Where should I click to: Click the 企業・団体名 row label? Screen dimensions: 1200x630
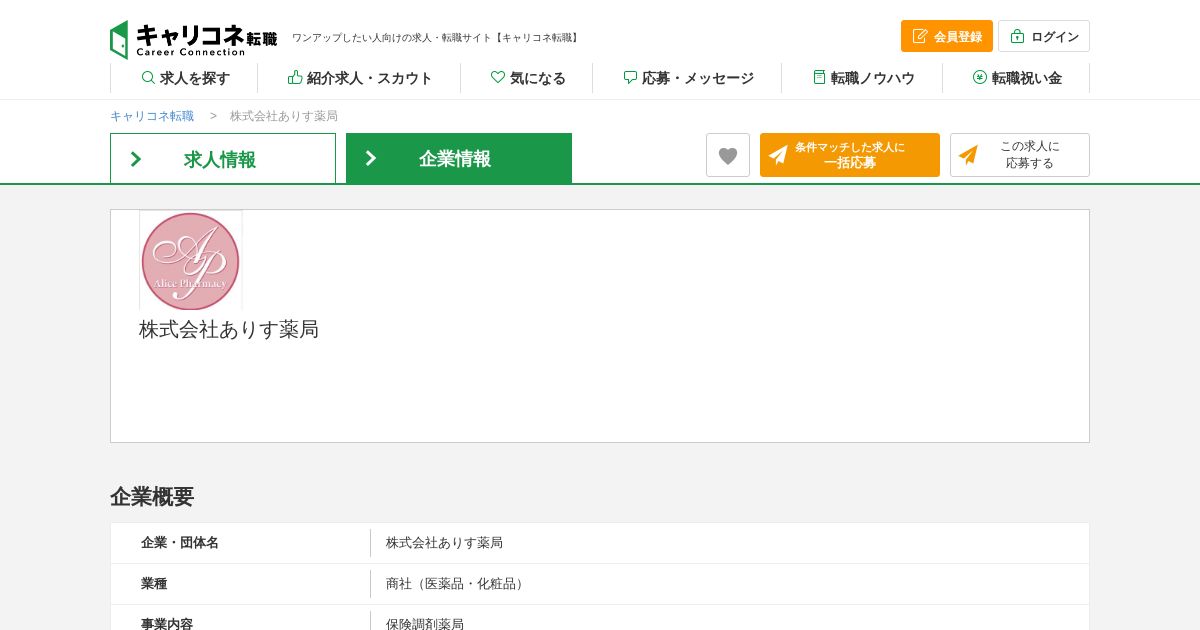[180, 543]
